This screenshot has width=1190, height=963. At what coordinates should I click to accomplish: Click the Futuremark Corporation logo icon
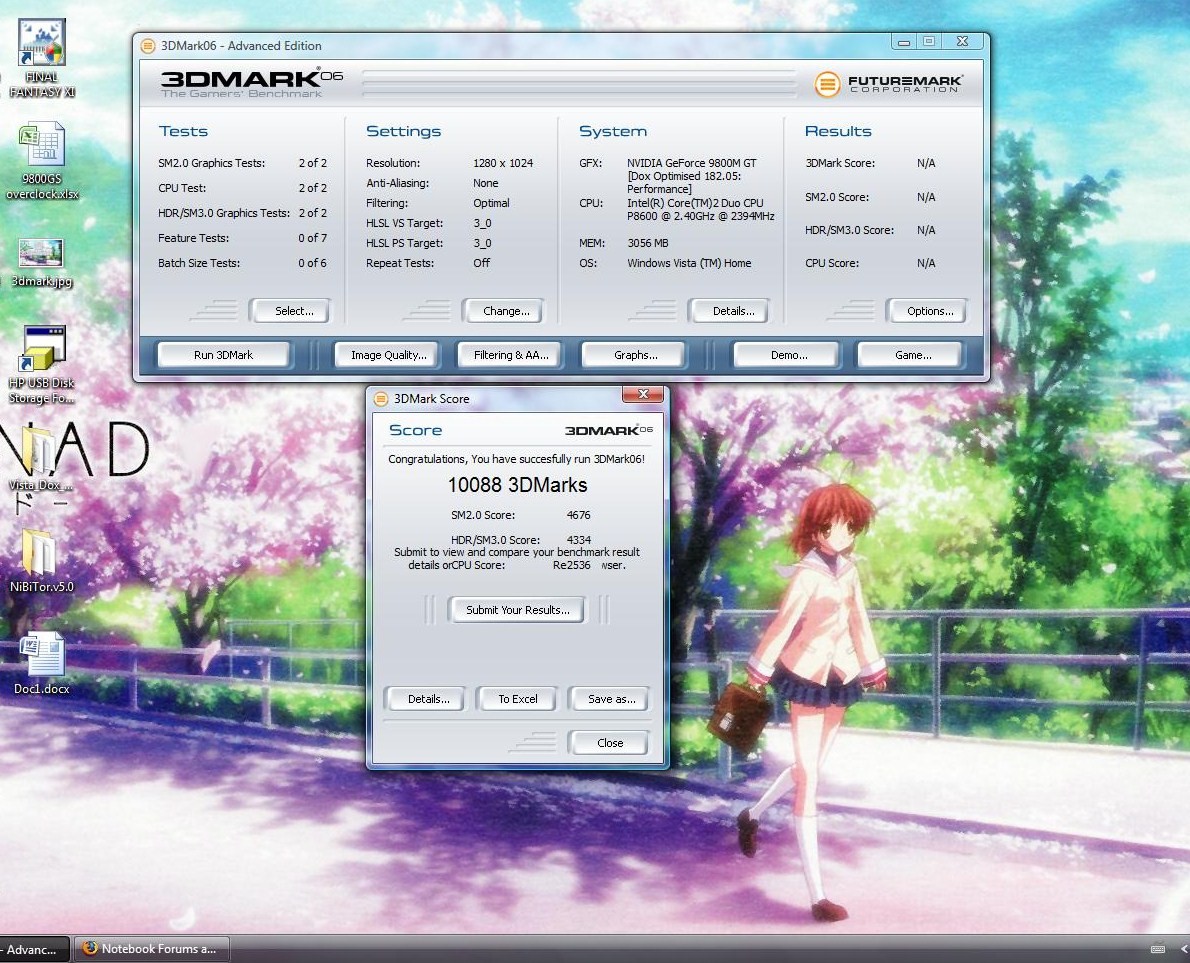coord(827,83)
